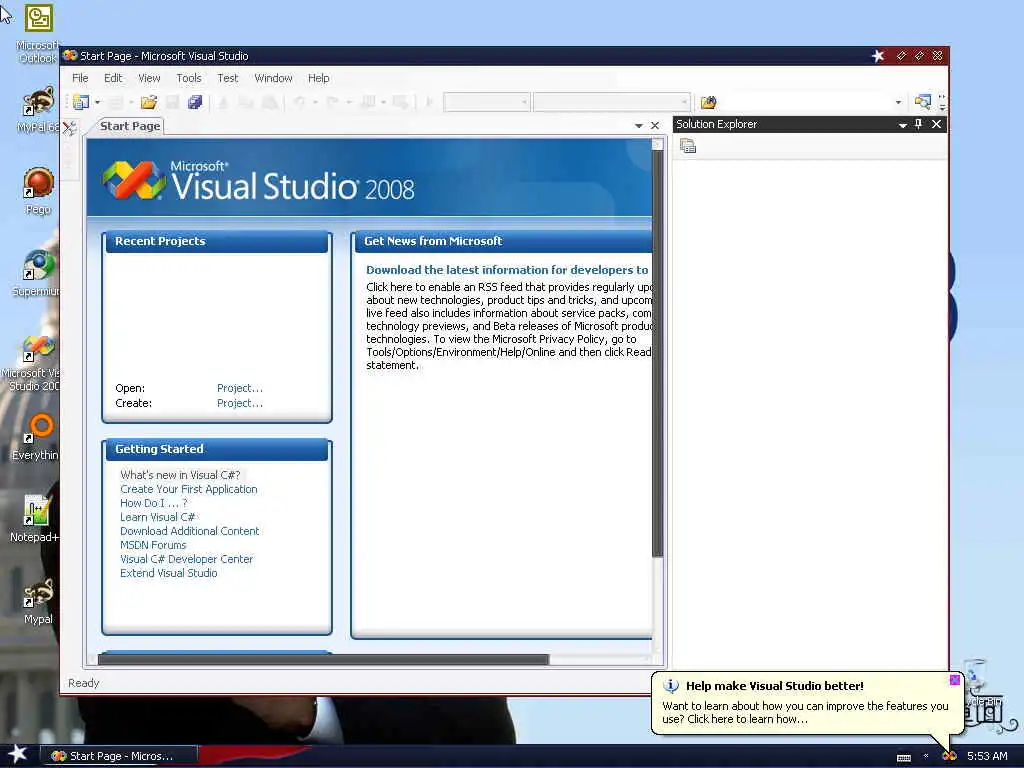1024x768 pixels.
Task: Click the rightmost Solution Explorer window toolbar icon
Action: [922, 102]
